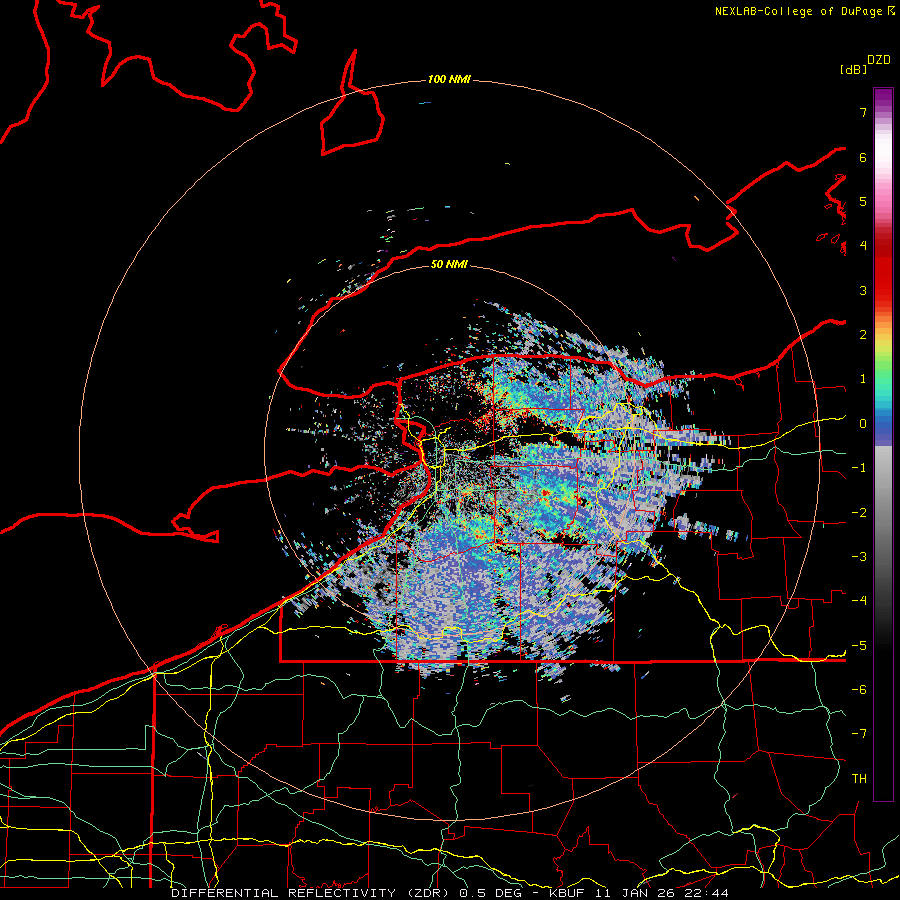Click the -1 dB value on color scale
This screenshot has height=900, width=900.
pyautogui.click(x=859, y=468)
